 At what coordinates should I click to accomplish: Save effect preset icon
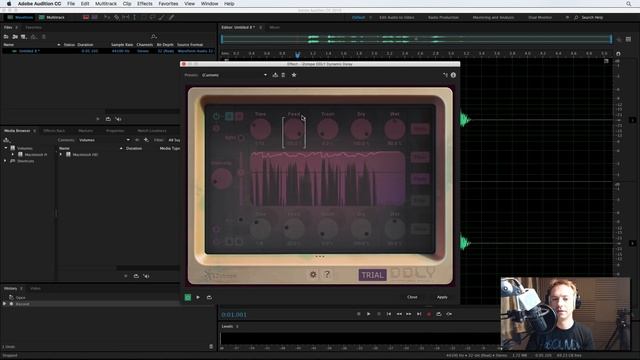pyautogui.click(x=275, y=75)
